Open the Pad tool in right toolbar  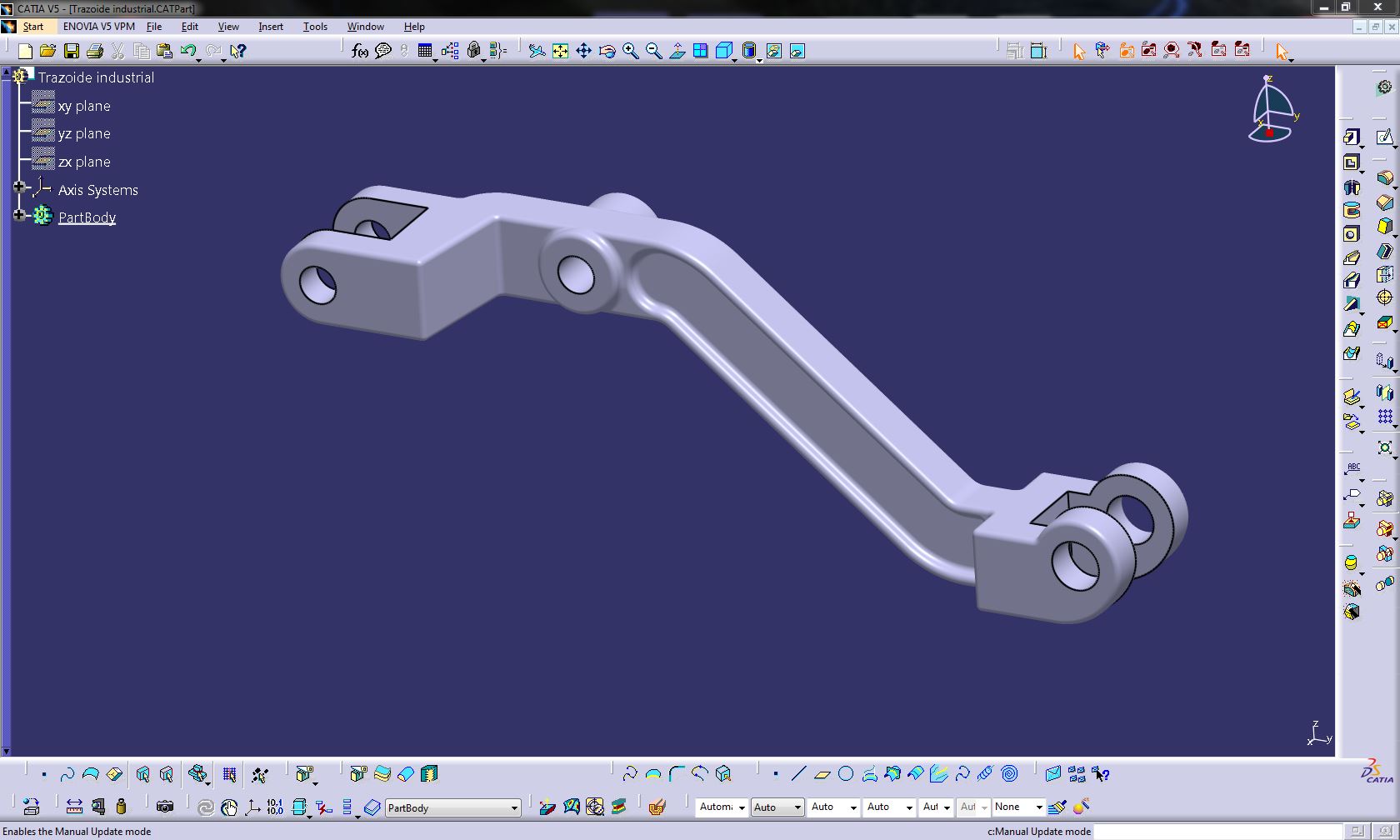tap(1351, 137)
